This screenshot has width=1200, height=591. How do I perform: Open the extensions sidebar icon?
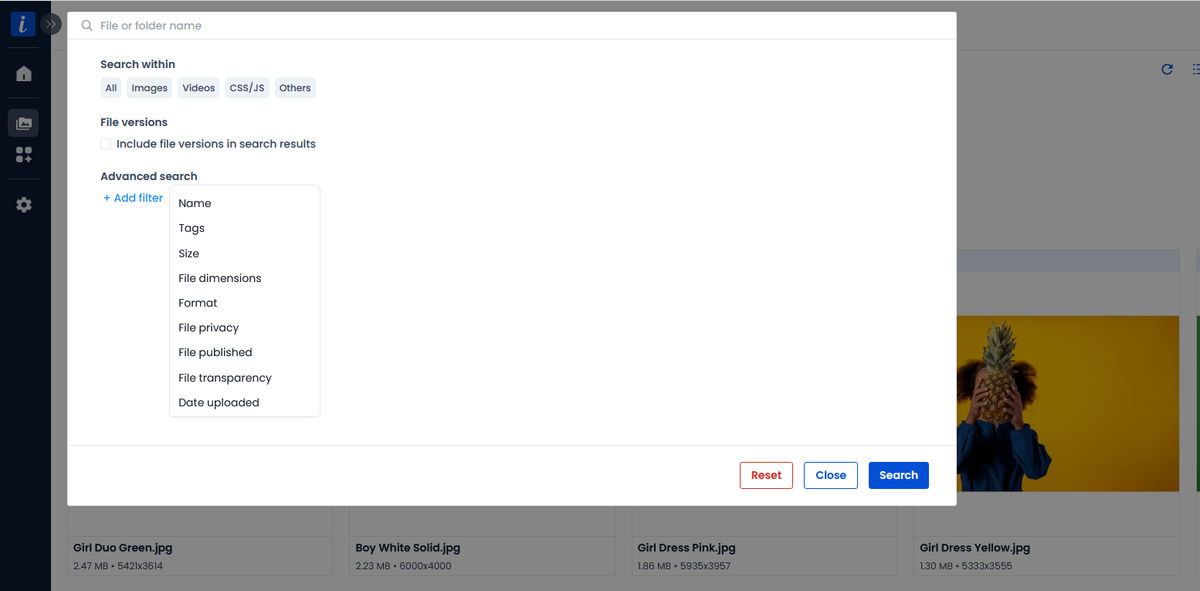22,154
